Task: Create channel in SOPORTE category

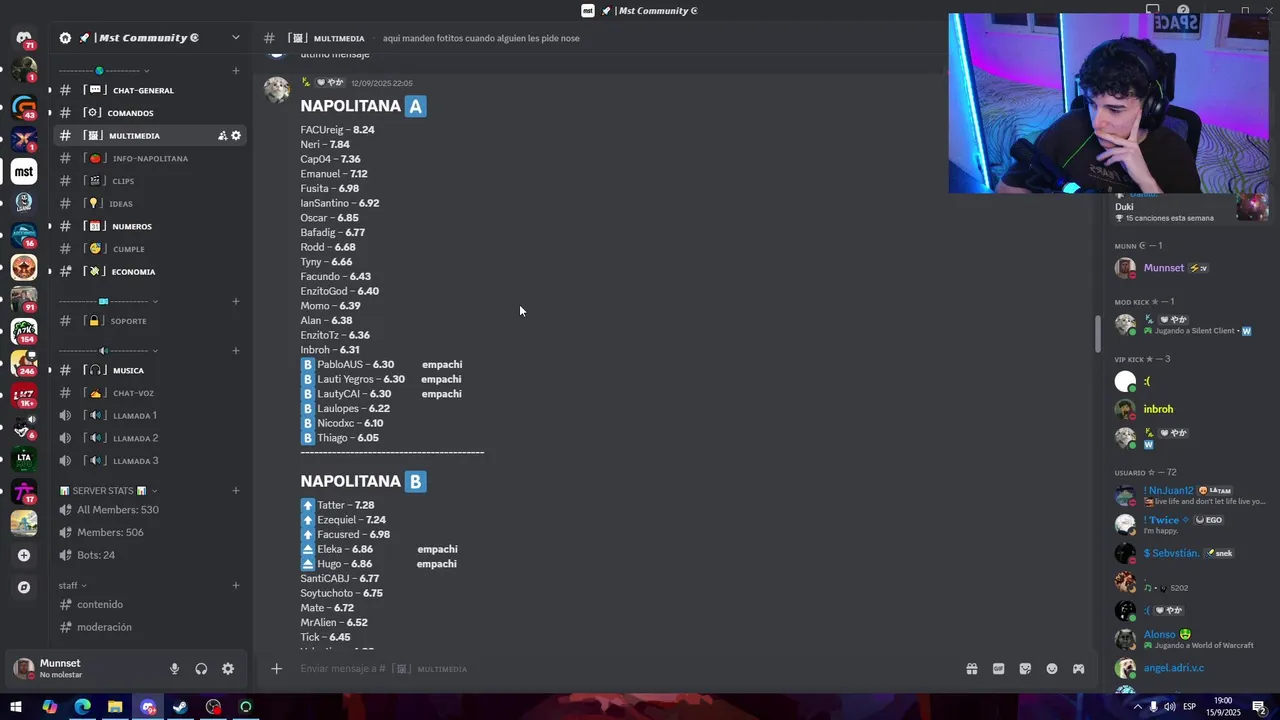Action: point(236,301)
